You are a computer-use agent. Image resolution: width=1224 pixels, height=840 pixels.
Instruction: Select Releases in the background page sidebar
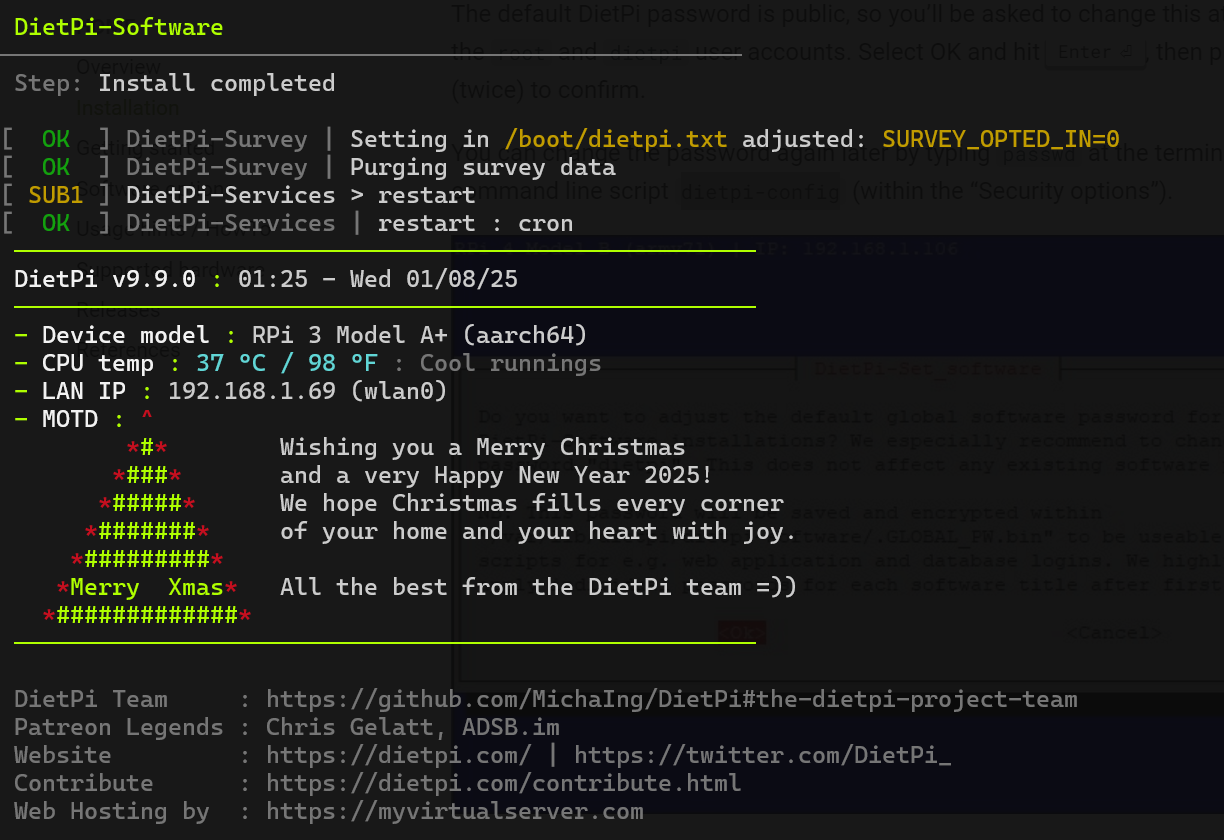[x=118, y=310]
